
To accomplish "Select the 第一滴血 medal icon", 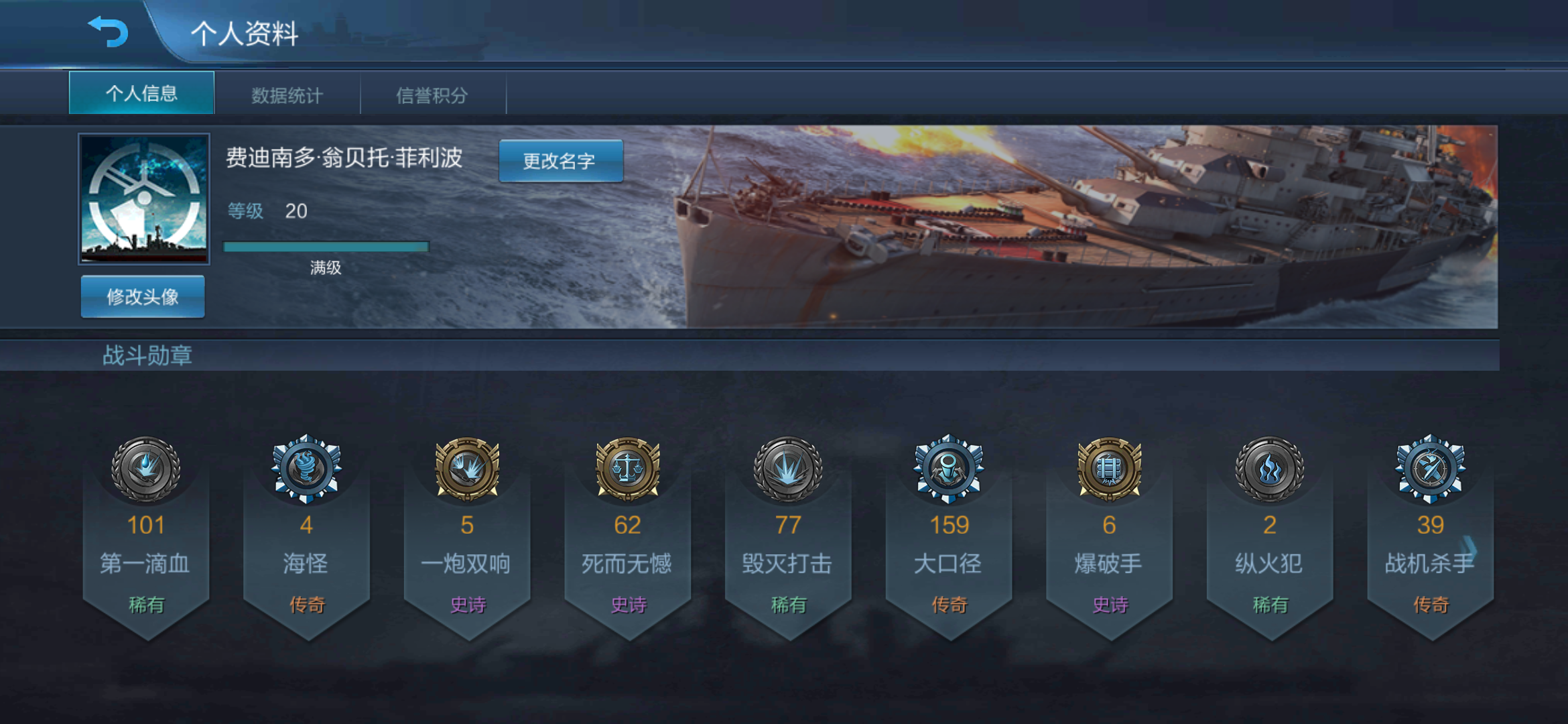I will click(x=145, y=469).
